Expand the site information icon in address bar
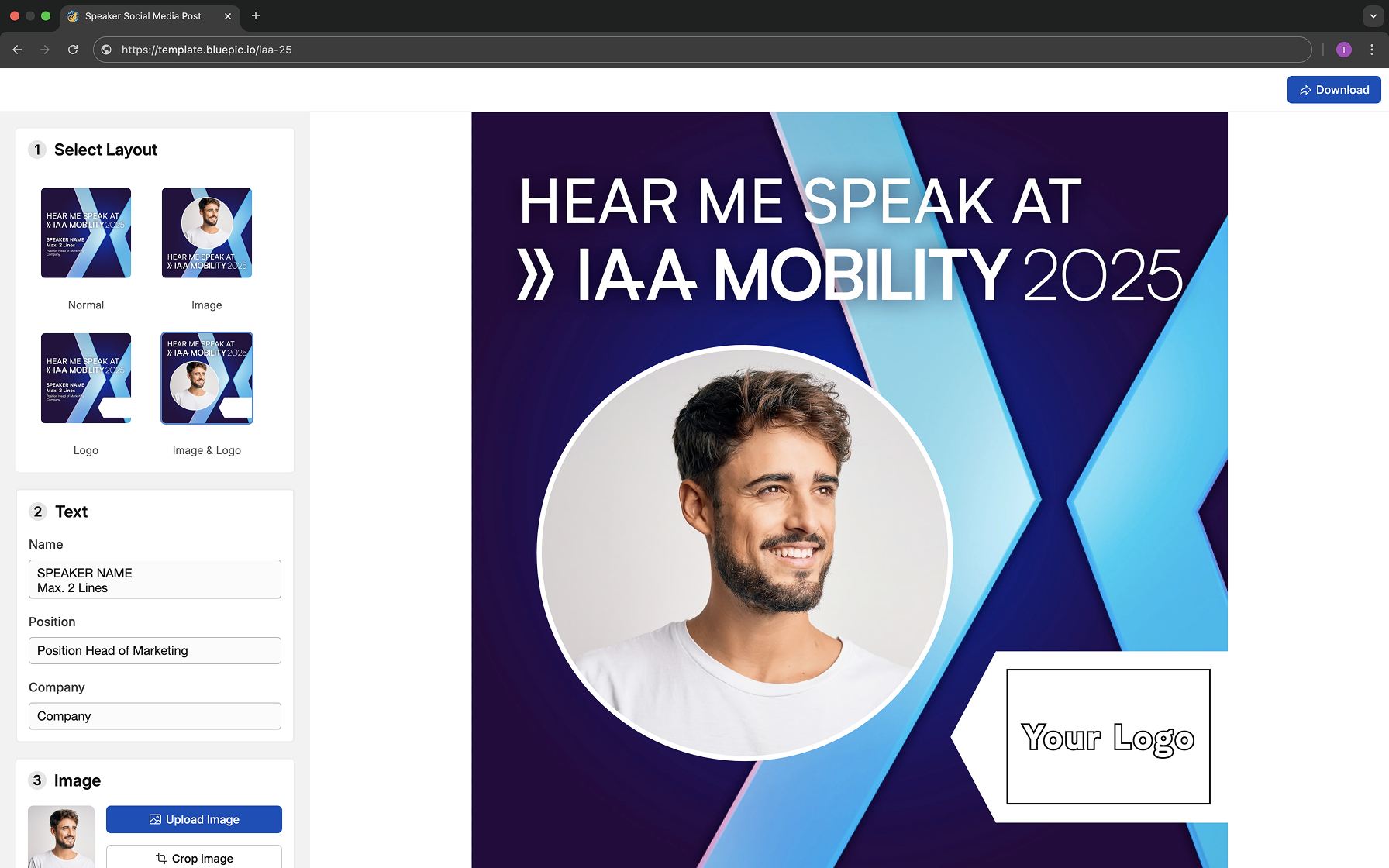This screenshot has width=1389, height=868. click(105, 49)
